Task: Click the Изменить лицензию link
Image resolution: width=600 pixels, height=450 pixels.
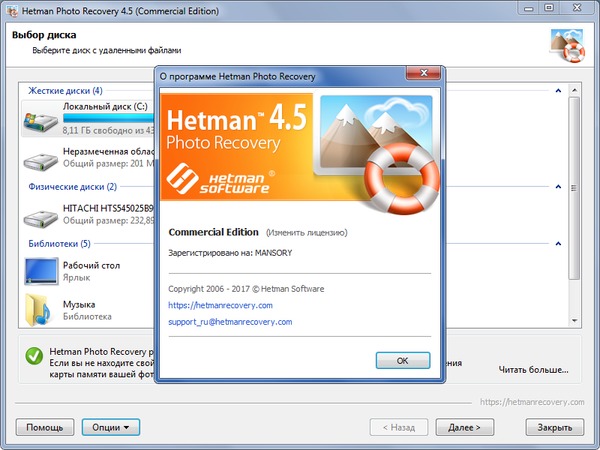Action: click(x=307, y=233)
